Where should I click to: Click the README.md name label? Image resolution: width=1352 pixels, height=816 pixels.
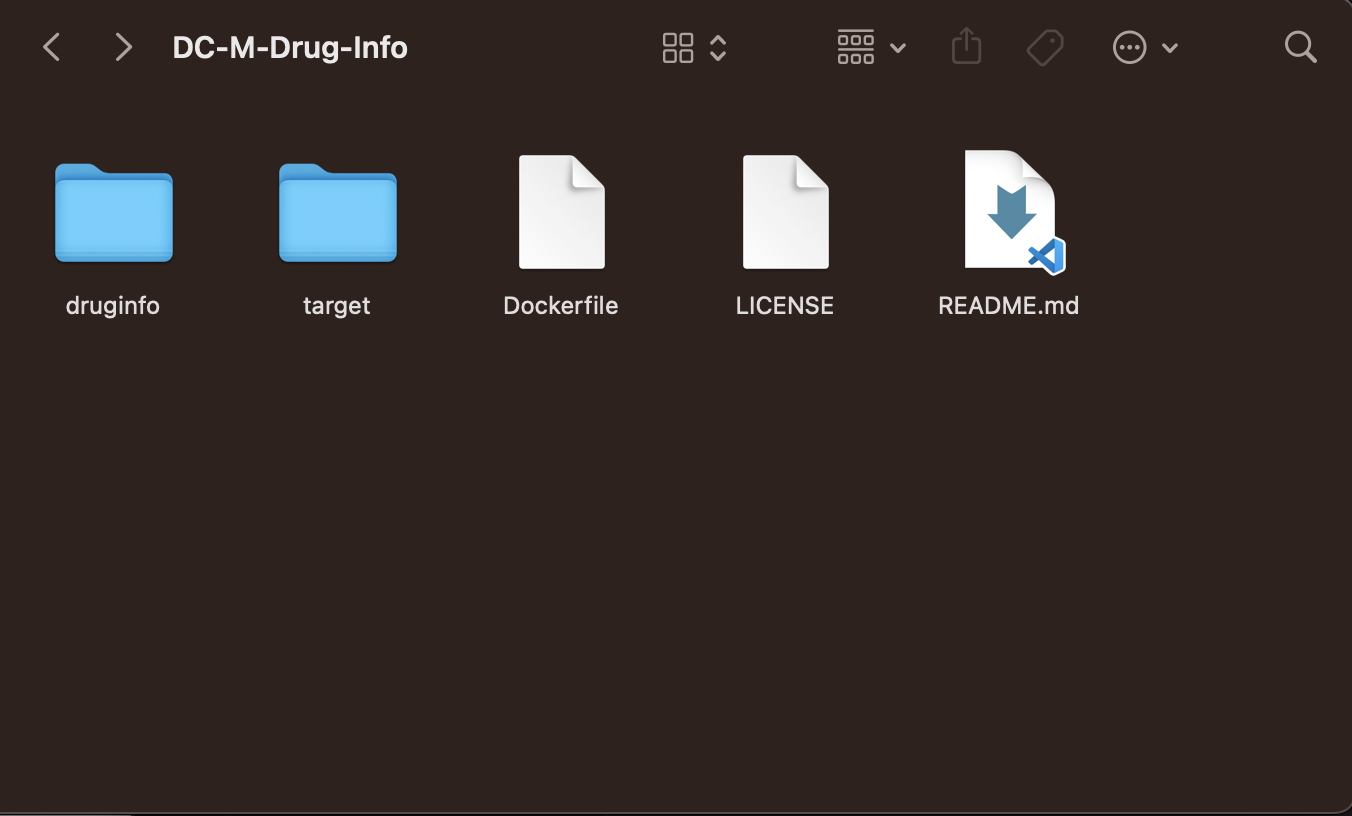click(x=1009, y=305)
